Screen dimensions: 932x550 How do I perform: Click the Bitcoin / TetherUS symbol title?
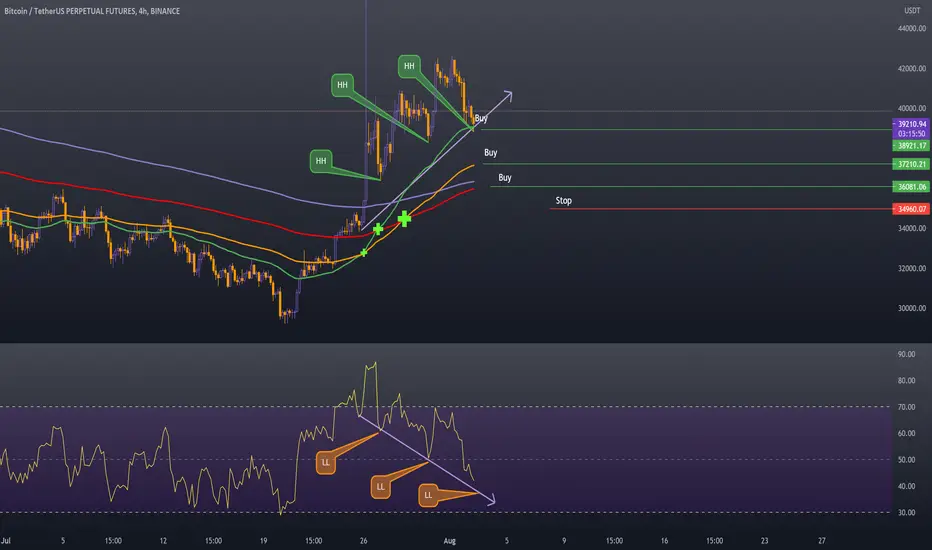click(92, 11)
